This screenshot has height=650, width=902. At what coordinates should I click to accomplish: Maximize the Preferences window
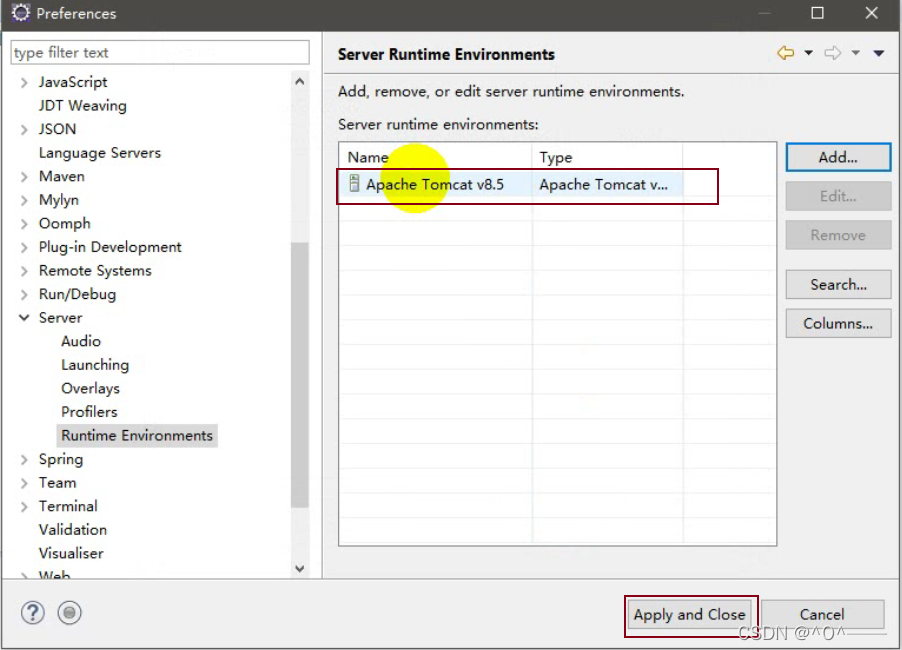(817, 13)
